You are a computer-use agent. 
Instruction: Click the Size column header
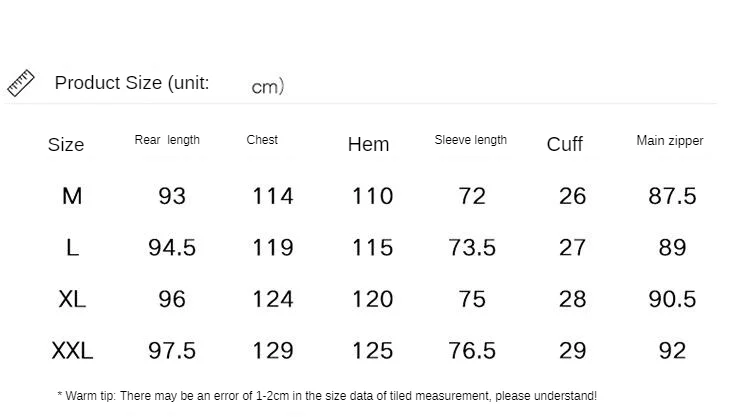click(66, 144)
